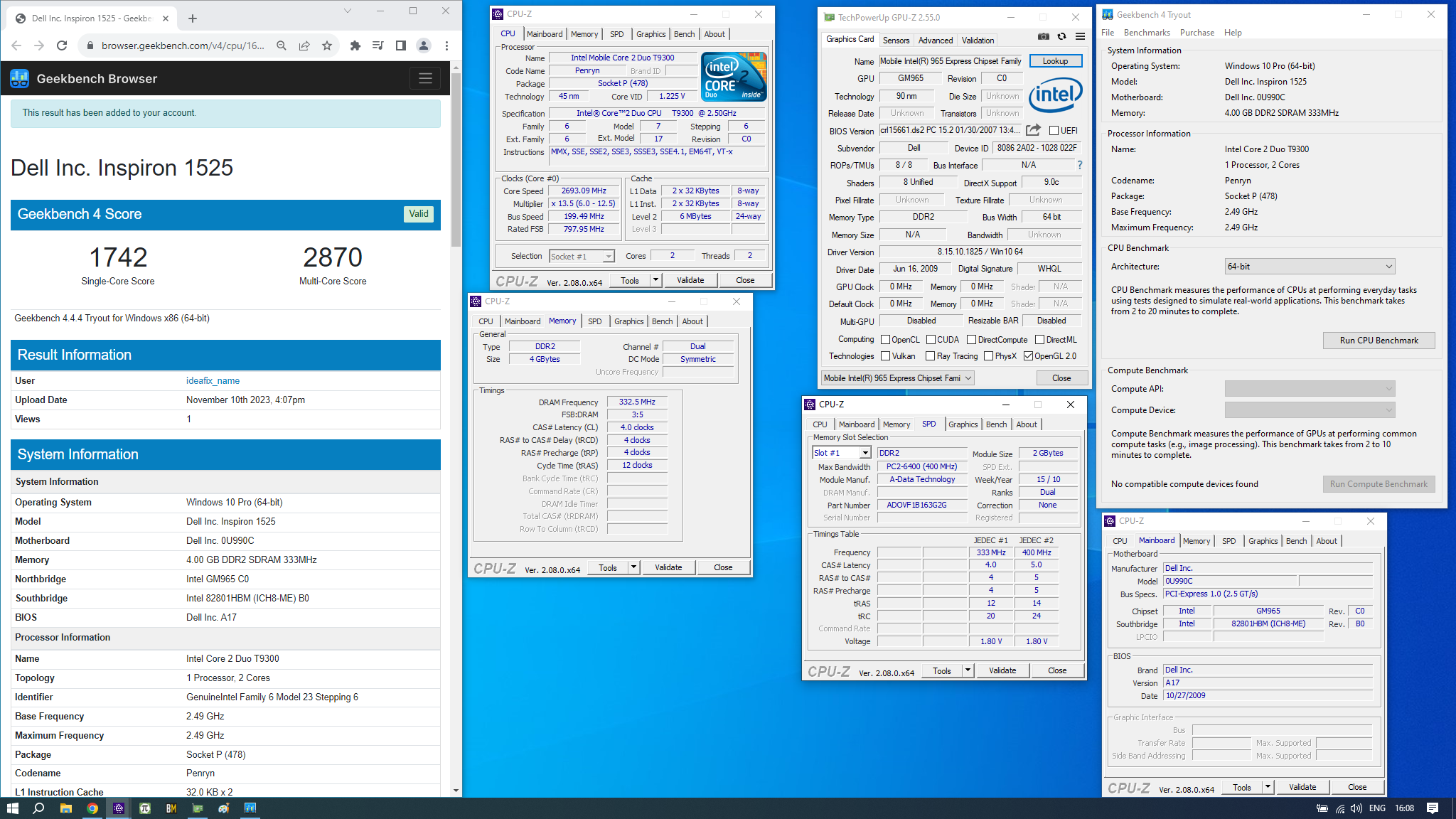Click the Geekbench Browser logo icon

coord(19,78)
